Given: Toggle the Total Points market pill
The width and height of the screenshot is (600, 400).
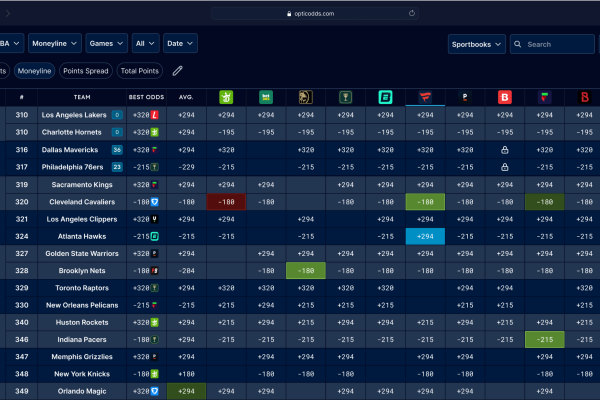Looking at the screenshot, I should (x=140, y=71).
